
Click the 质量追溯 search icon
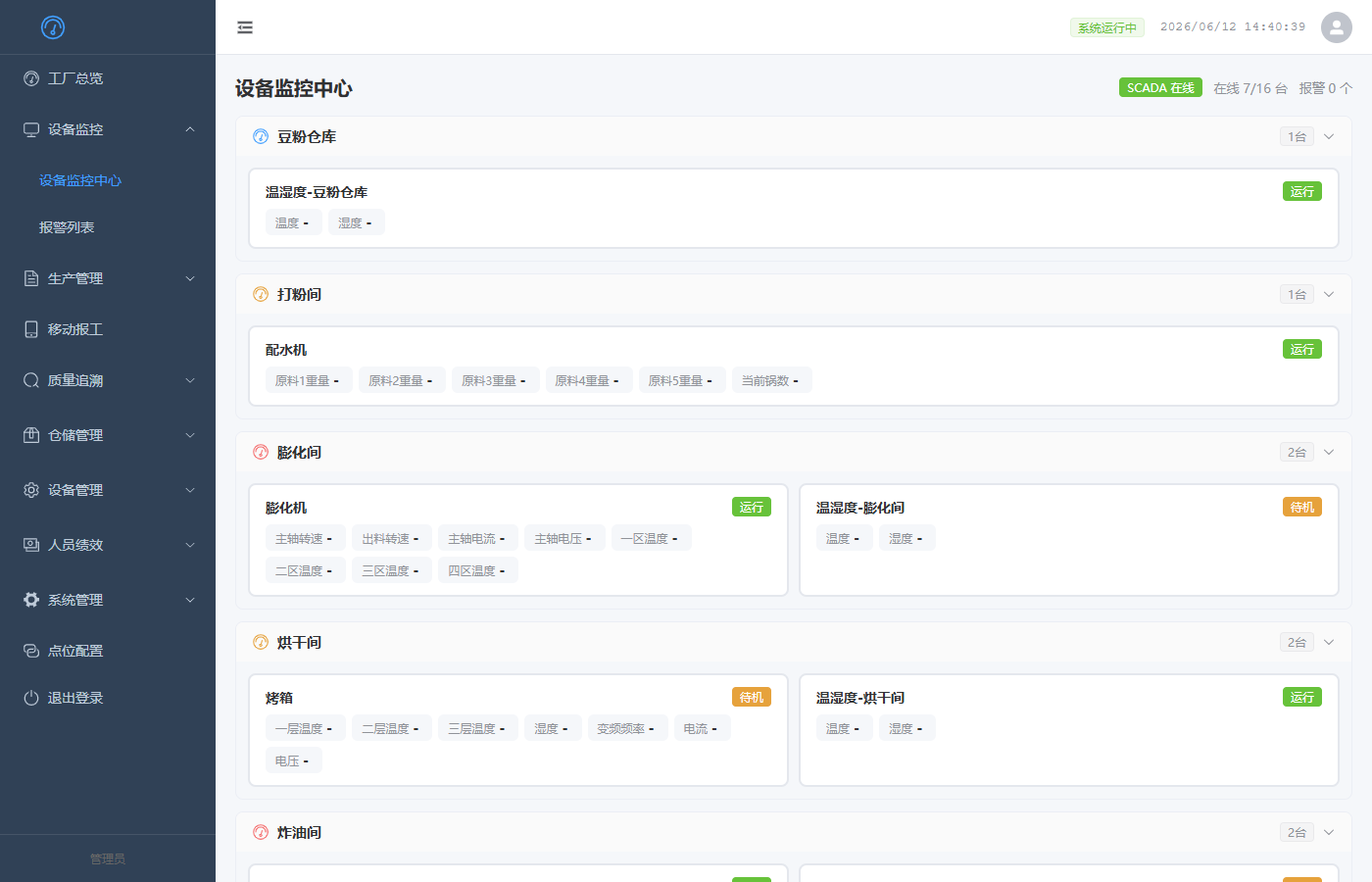point(31,380)
